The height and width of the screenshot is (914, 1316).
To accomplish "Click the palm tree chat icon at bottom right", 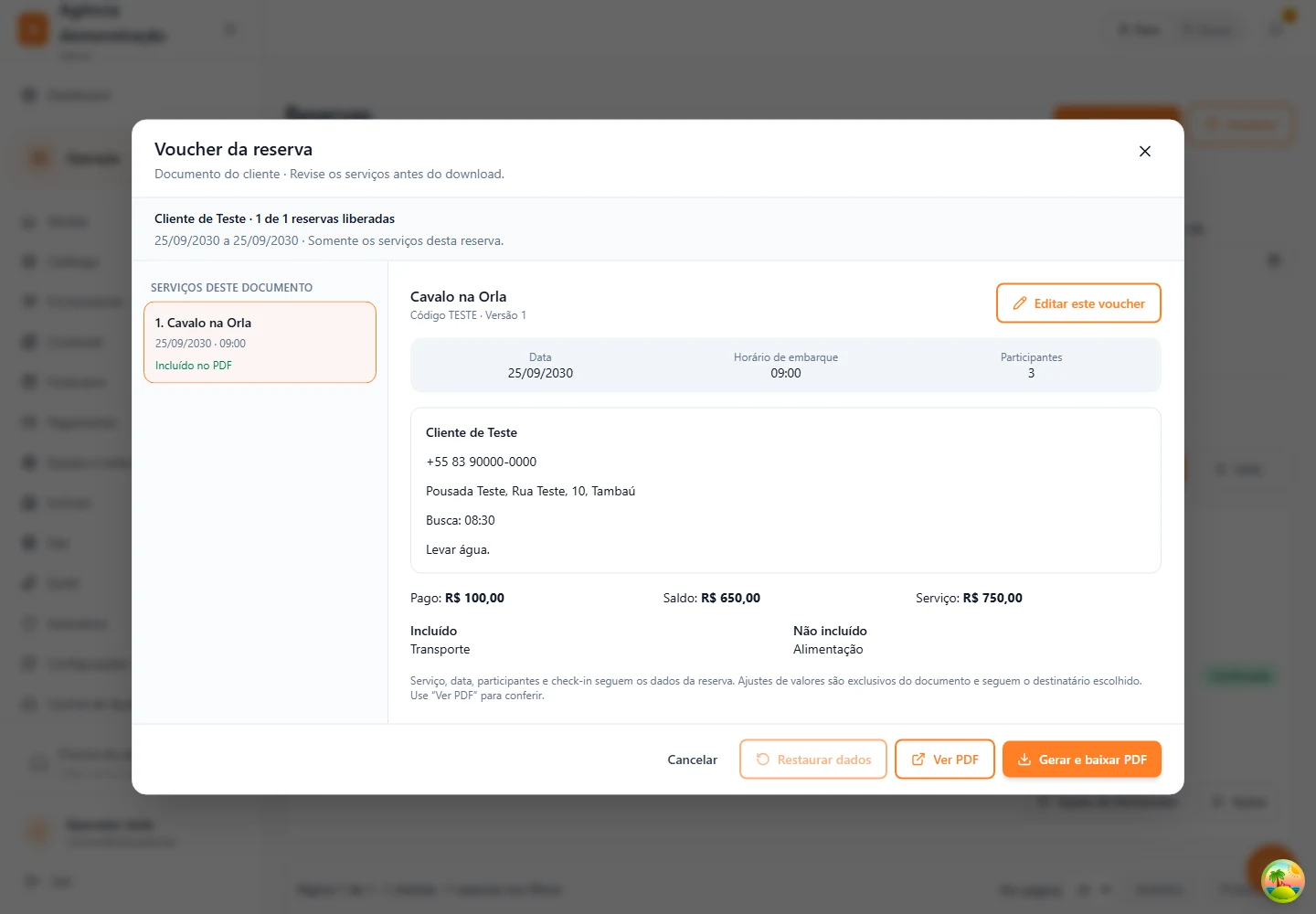I will click(1282, 880).
